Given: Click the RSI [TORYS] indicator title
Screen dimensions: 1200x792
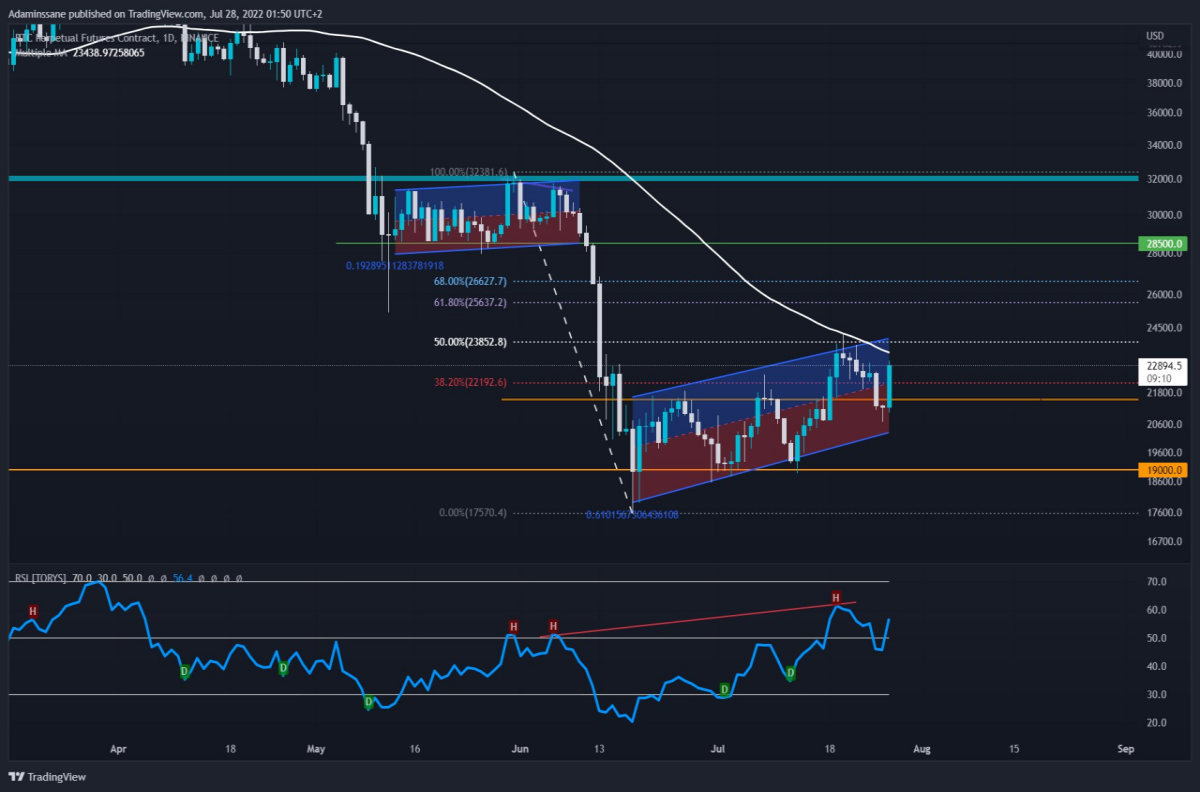Looking at the screenshot, I should tap(40, 578).
